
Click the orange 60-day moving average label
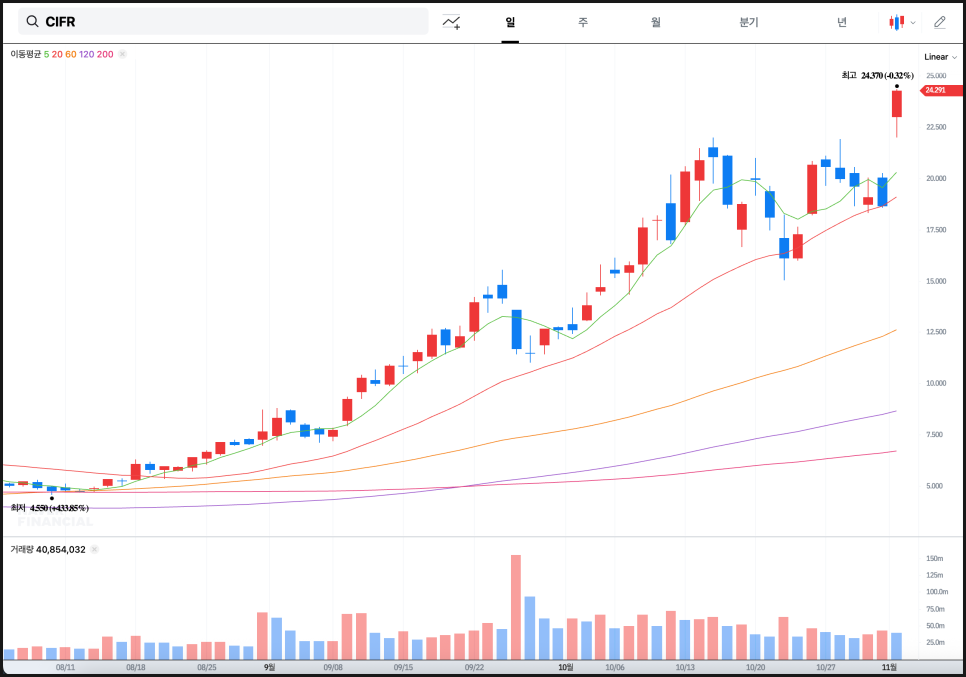click(70, 54)
